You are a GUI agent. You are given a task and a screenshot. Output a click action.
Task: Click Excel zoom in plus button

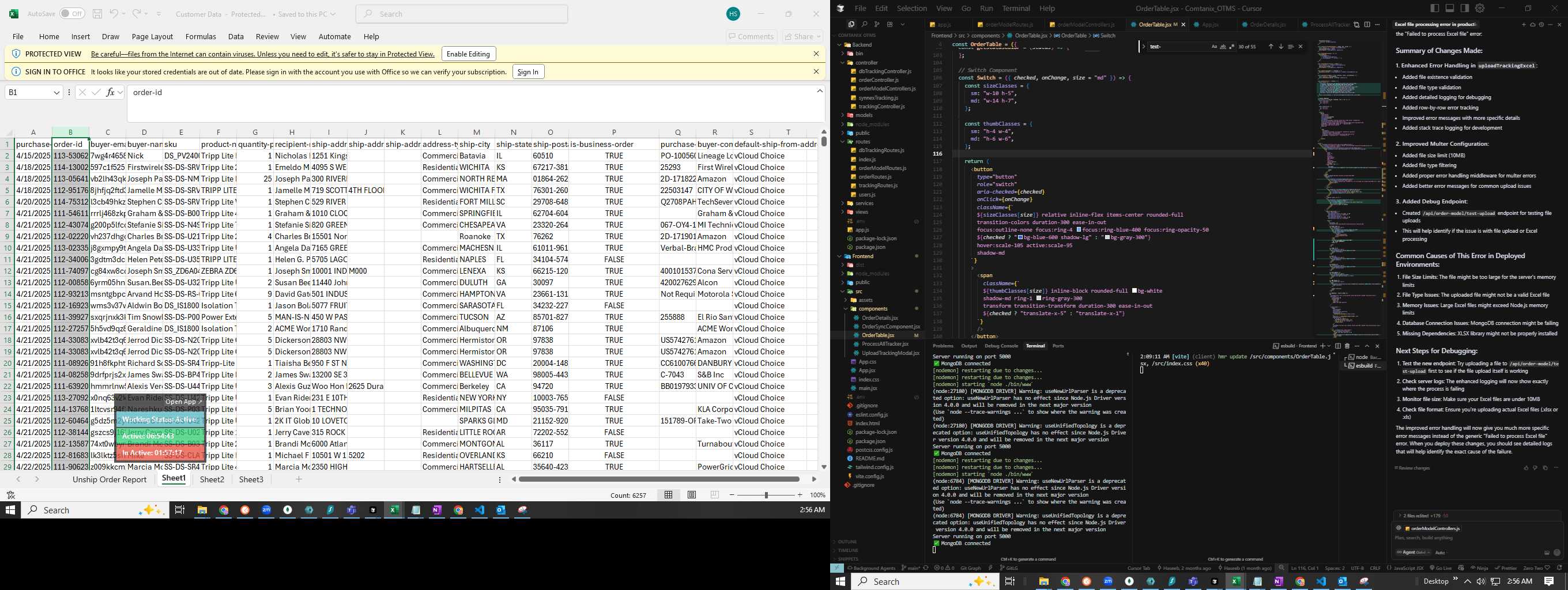(x=800, y=495)
